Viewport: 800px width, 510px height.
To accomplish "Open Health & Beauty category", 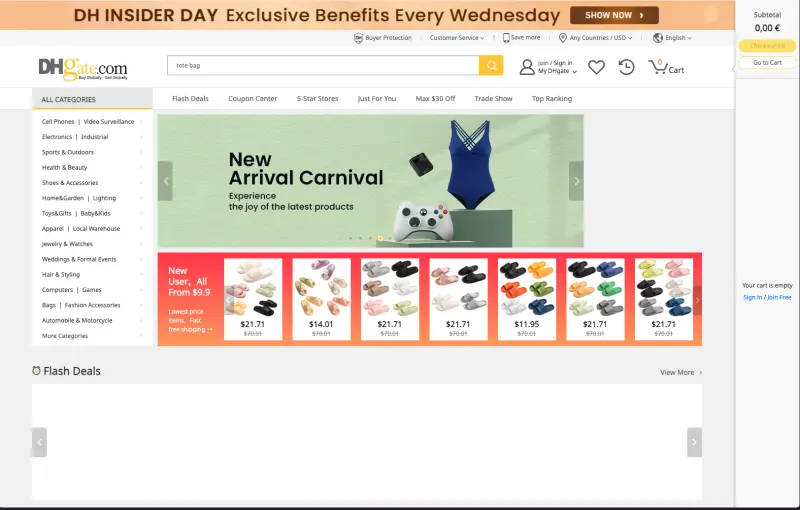I will (64, 168).
